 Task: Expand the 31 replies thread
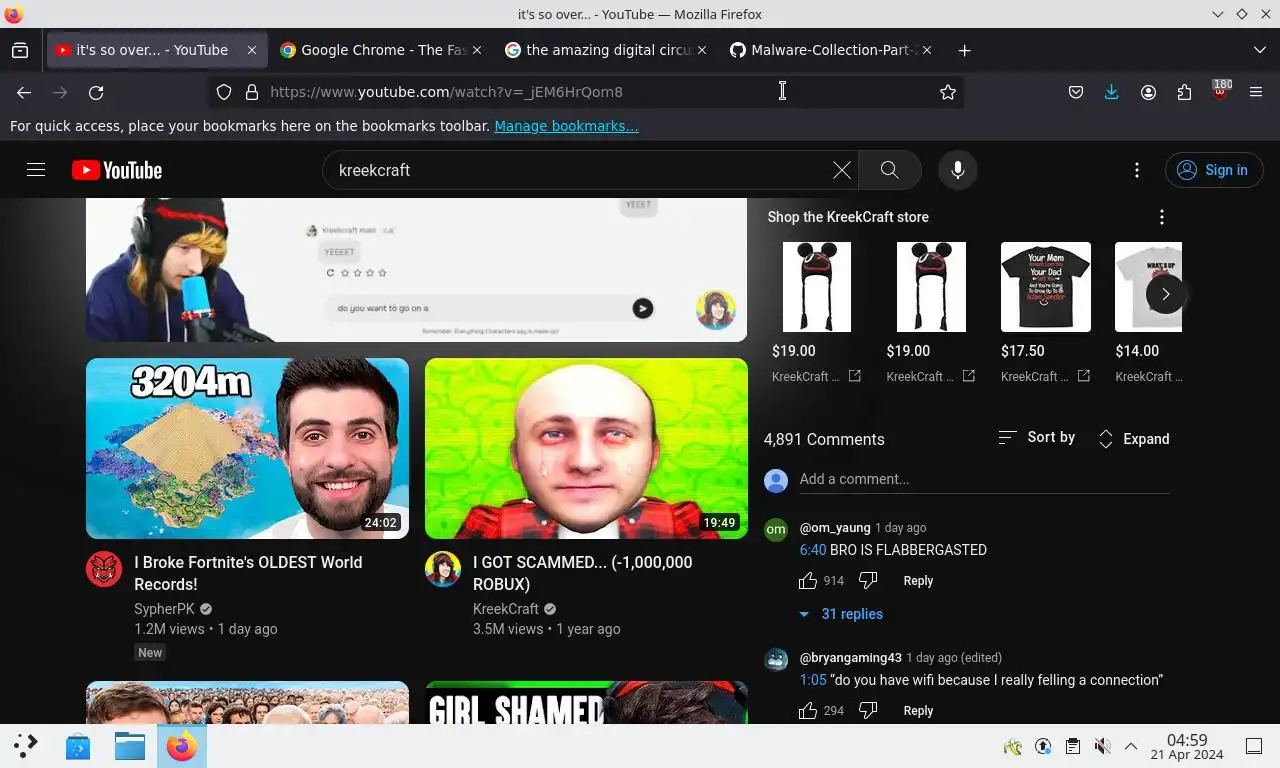point(840,614)
